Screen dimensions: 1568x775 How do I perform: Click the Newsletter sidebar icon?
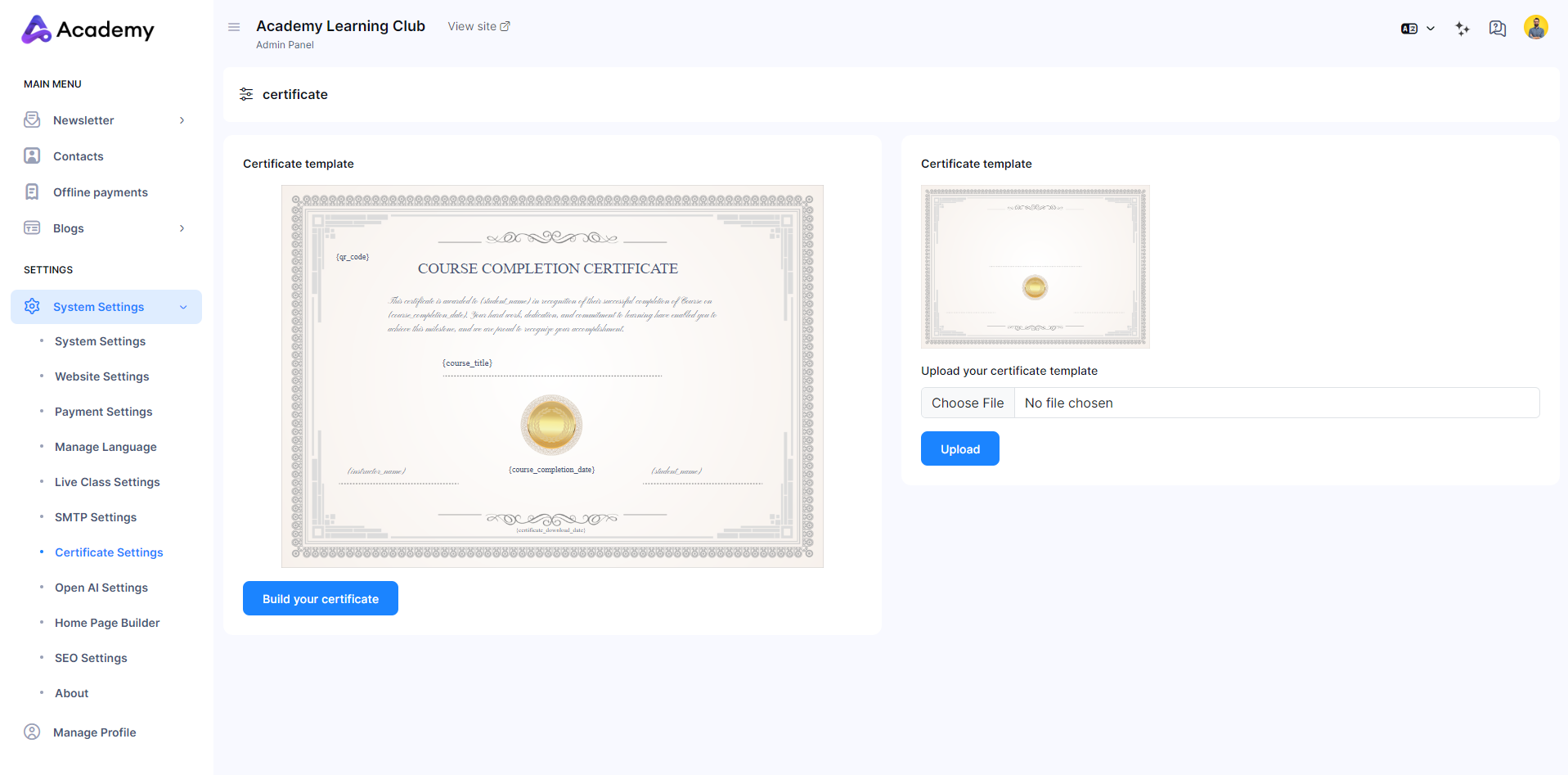(x=32, y=120)
